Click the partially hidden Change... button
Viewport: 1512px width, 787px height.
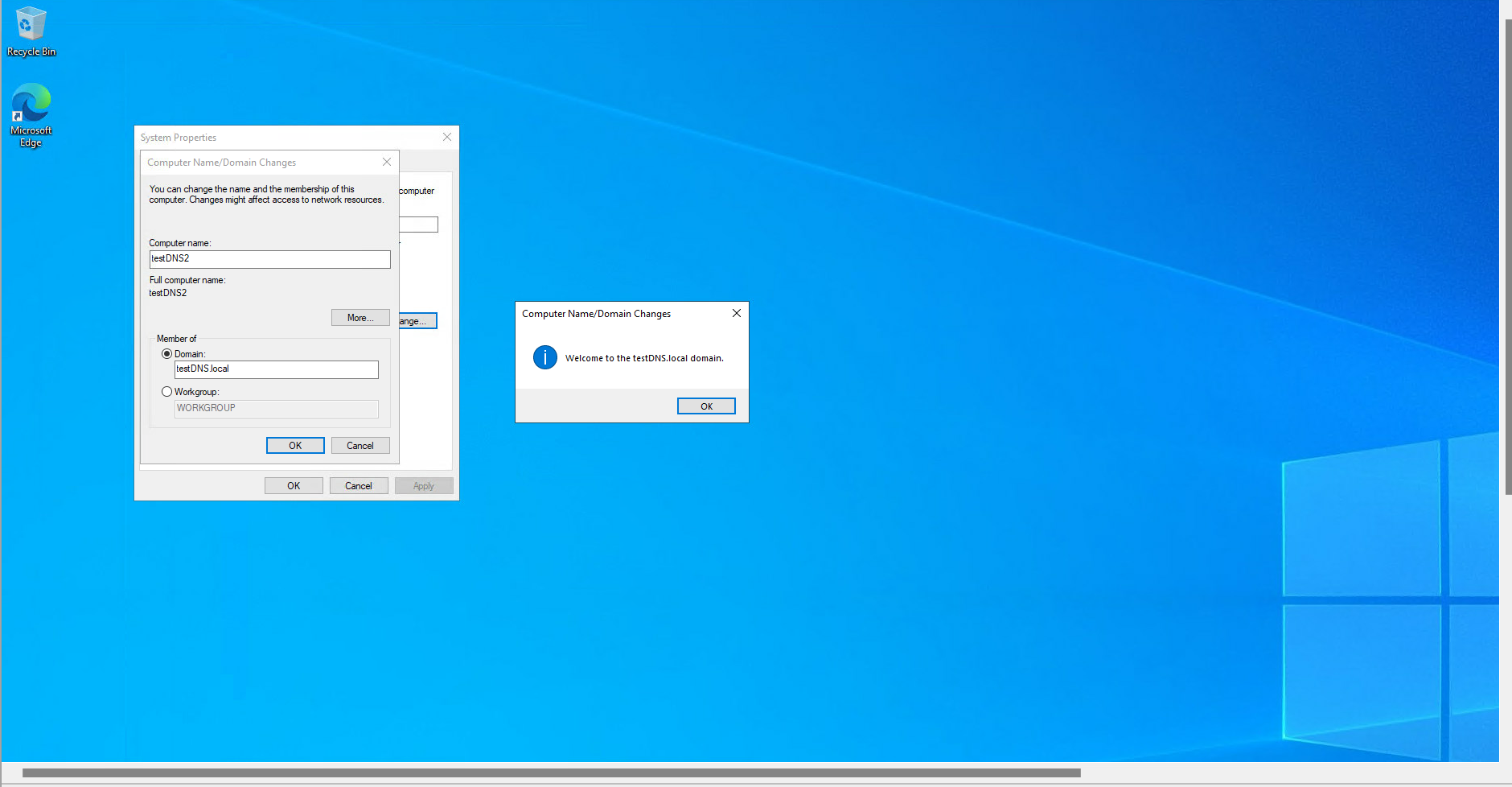417,321
